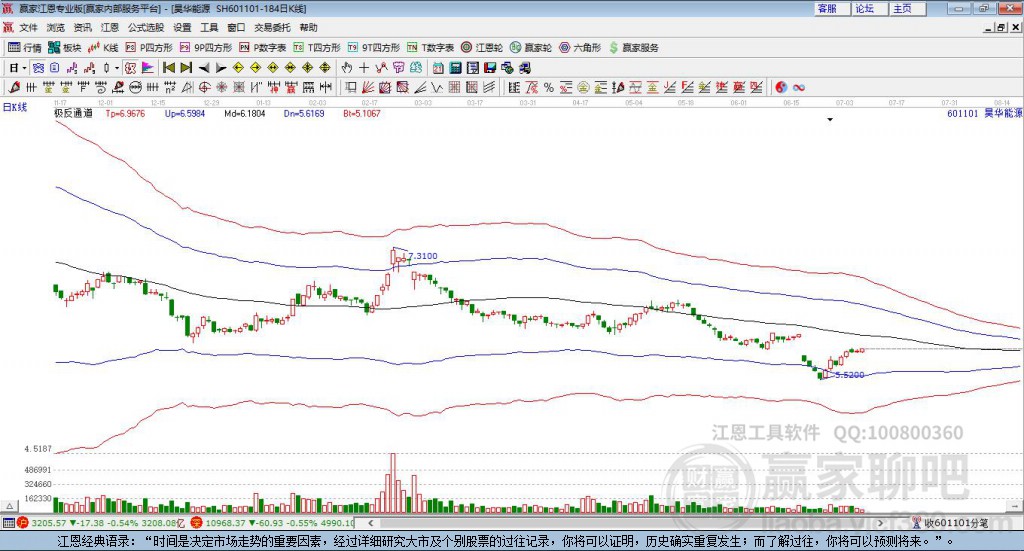Open the calculator icon in toolbar
The image size is (1024, 551).
pos(455,68)
